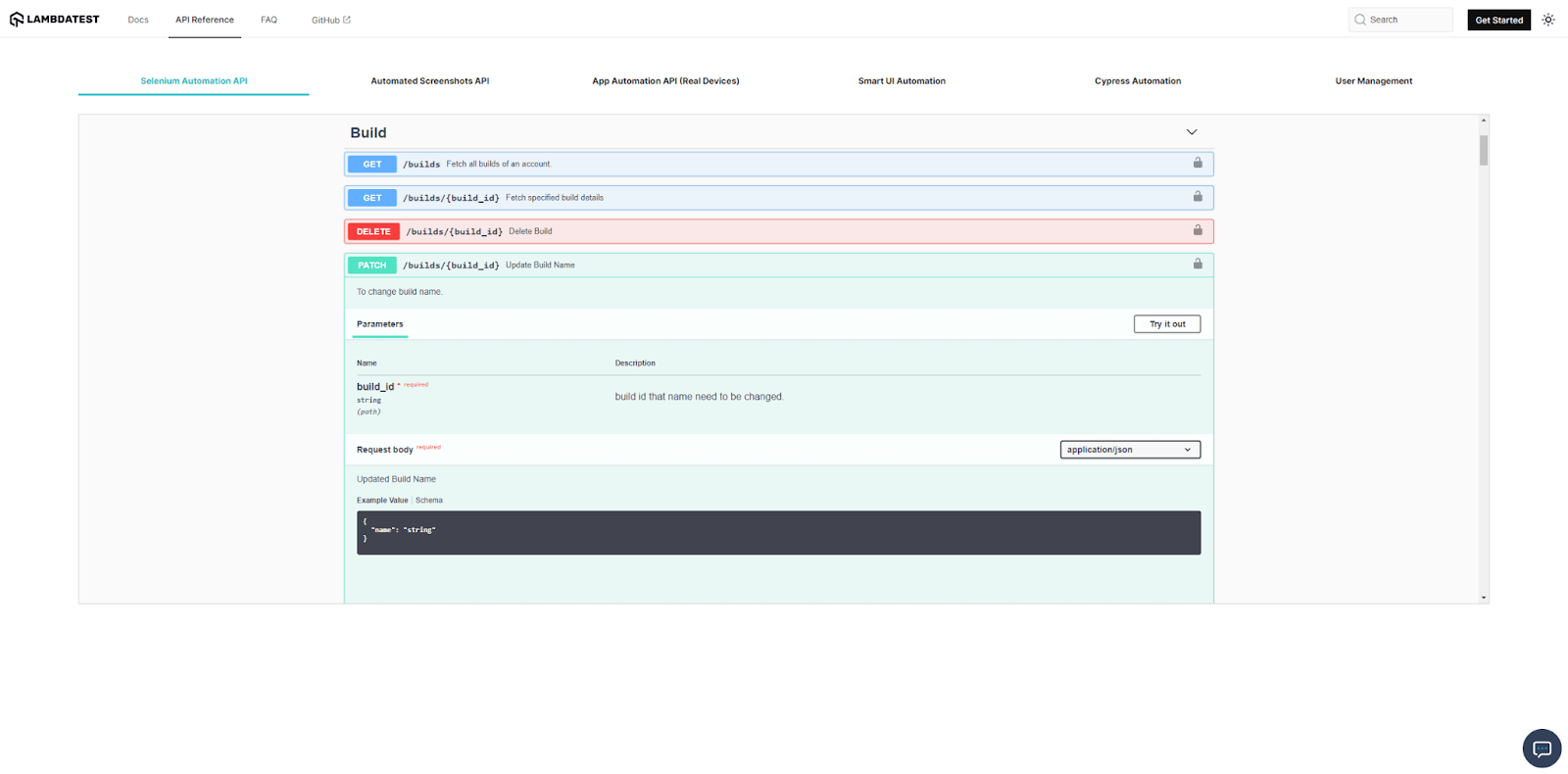Click the 'Updated Build Name' text
This screenshot has height=774, width=1568.
pyautogui.click(x=396, y=479)
